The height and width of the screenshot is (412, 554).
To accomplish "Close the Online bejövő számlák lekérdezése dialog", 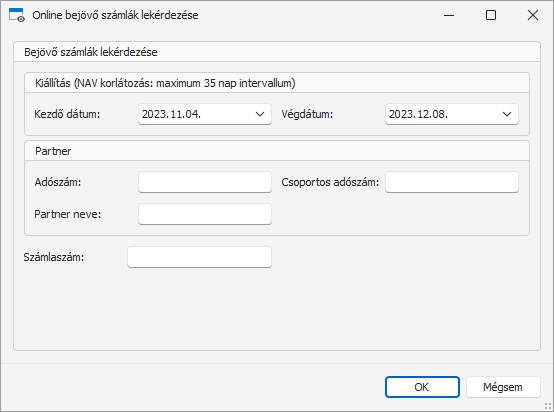I will click(532, 15).
